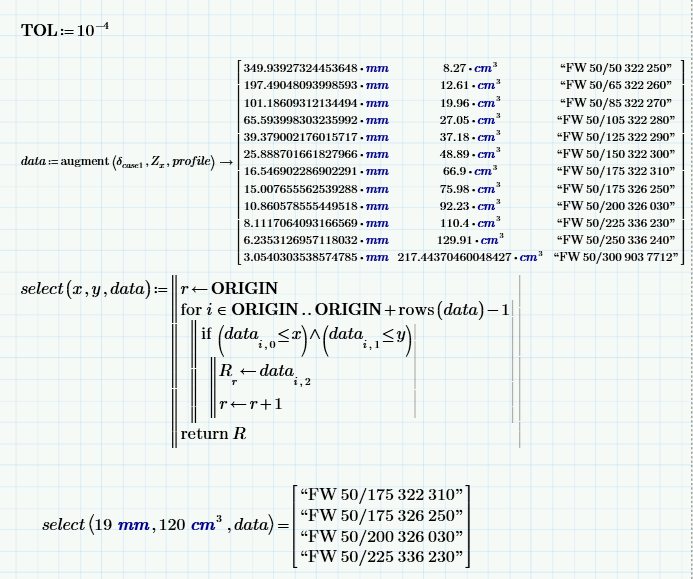This screenshot has width=693, height=579.
Task: Select the 66.9 cm³ entry
Action: 470,171
